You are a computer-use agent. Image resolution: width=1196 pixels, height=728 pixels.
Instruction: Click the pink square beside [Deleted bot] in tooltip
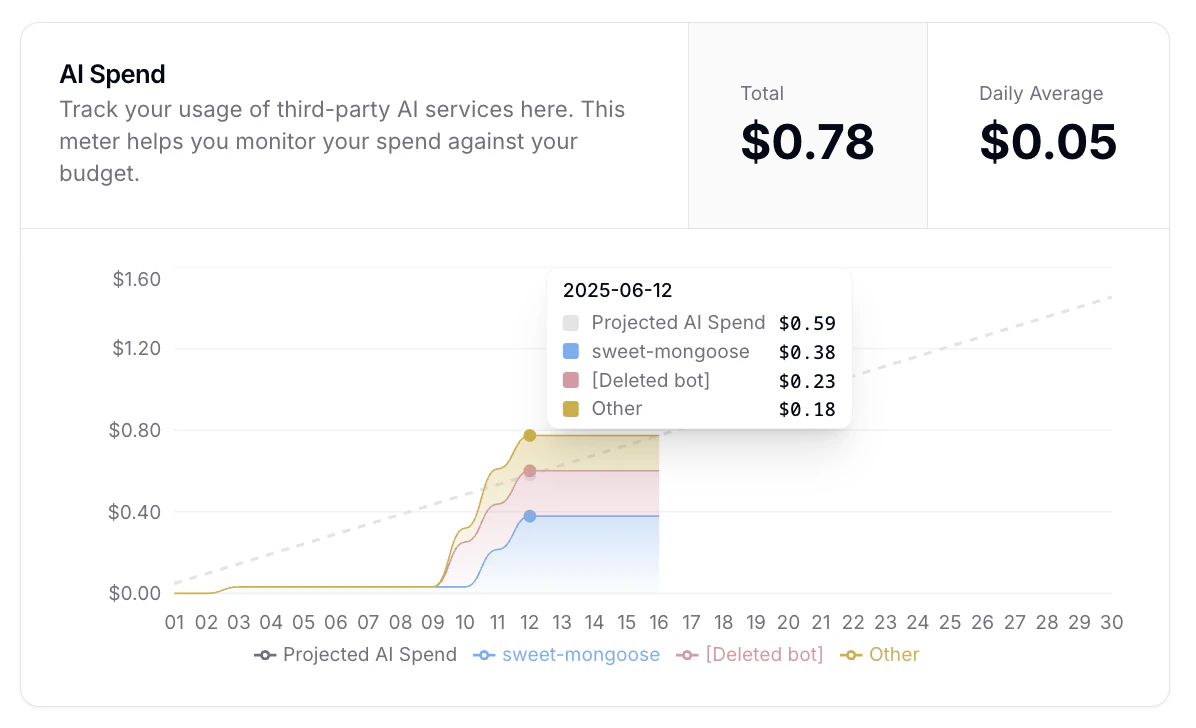572,380
